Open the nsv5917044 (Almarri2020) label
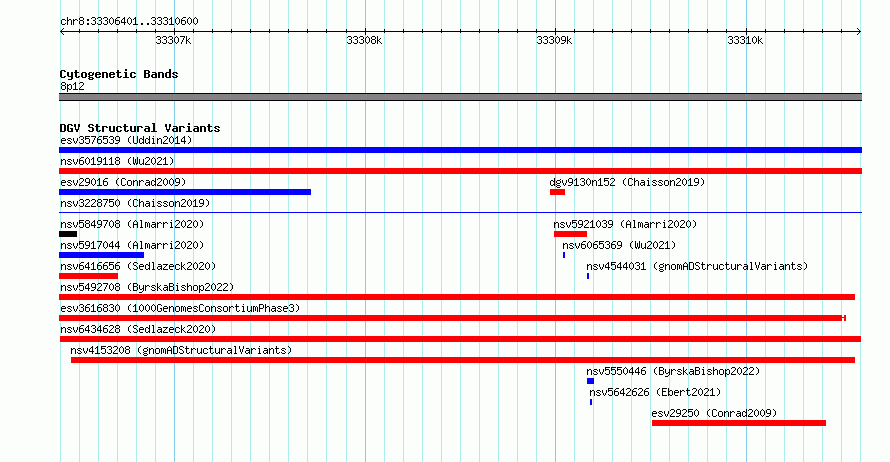Screen dimensions: 890x462 click(132, 245)
